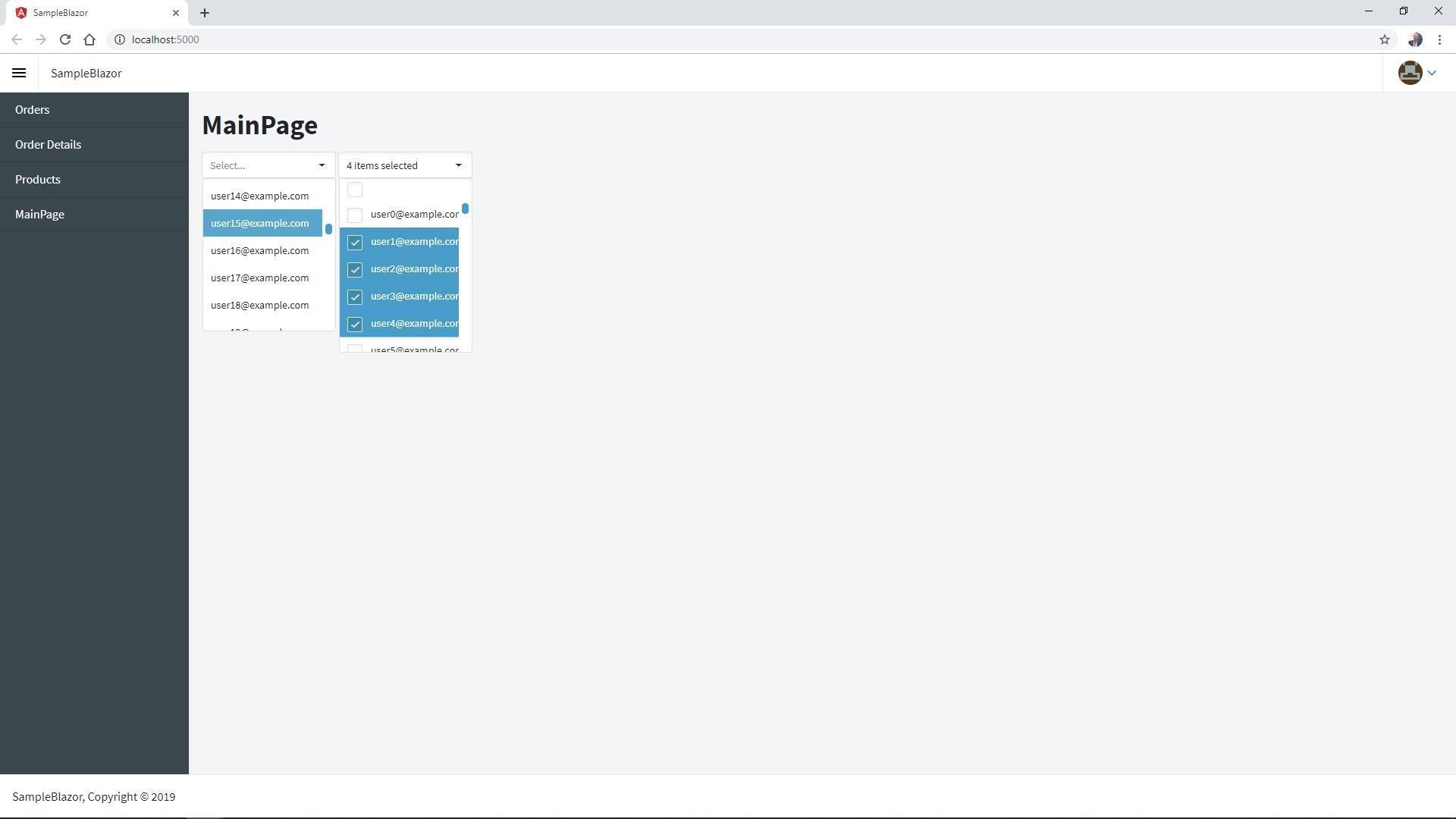Choose user14@example.com from the list
Image resolution: width=1456 pixels, height=819 pixels.
click(262, 196)
